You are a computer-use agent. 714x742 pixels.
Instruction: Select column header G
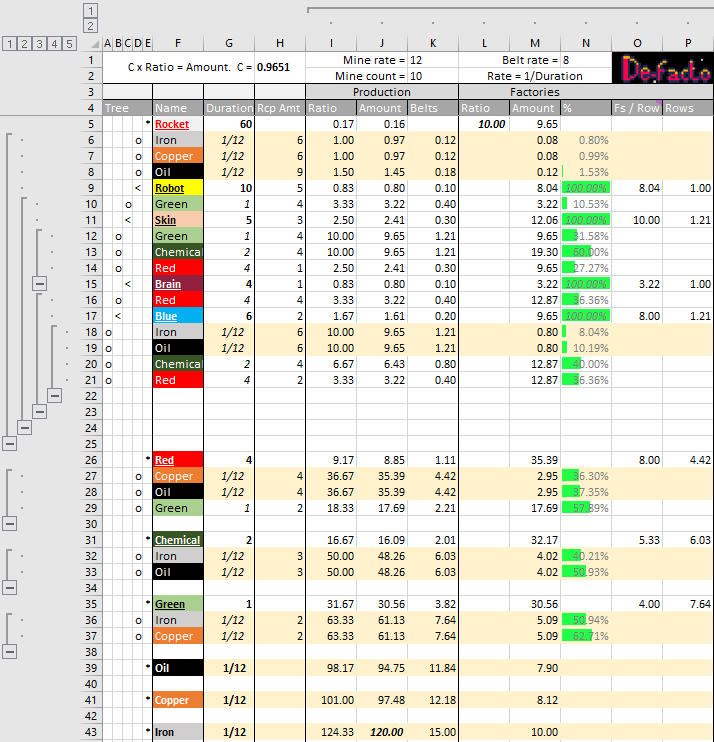(229, 43)
